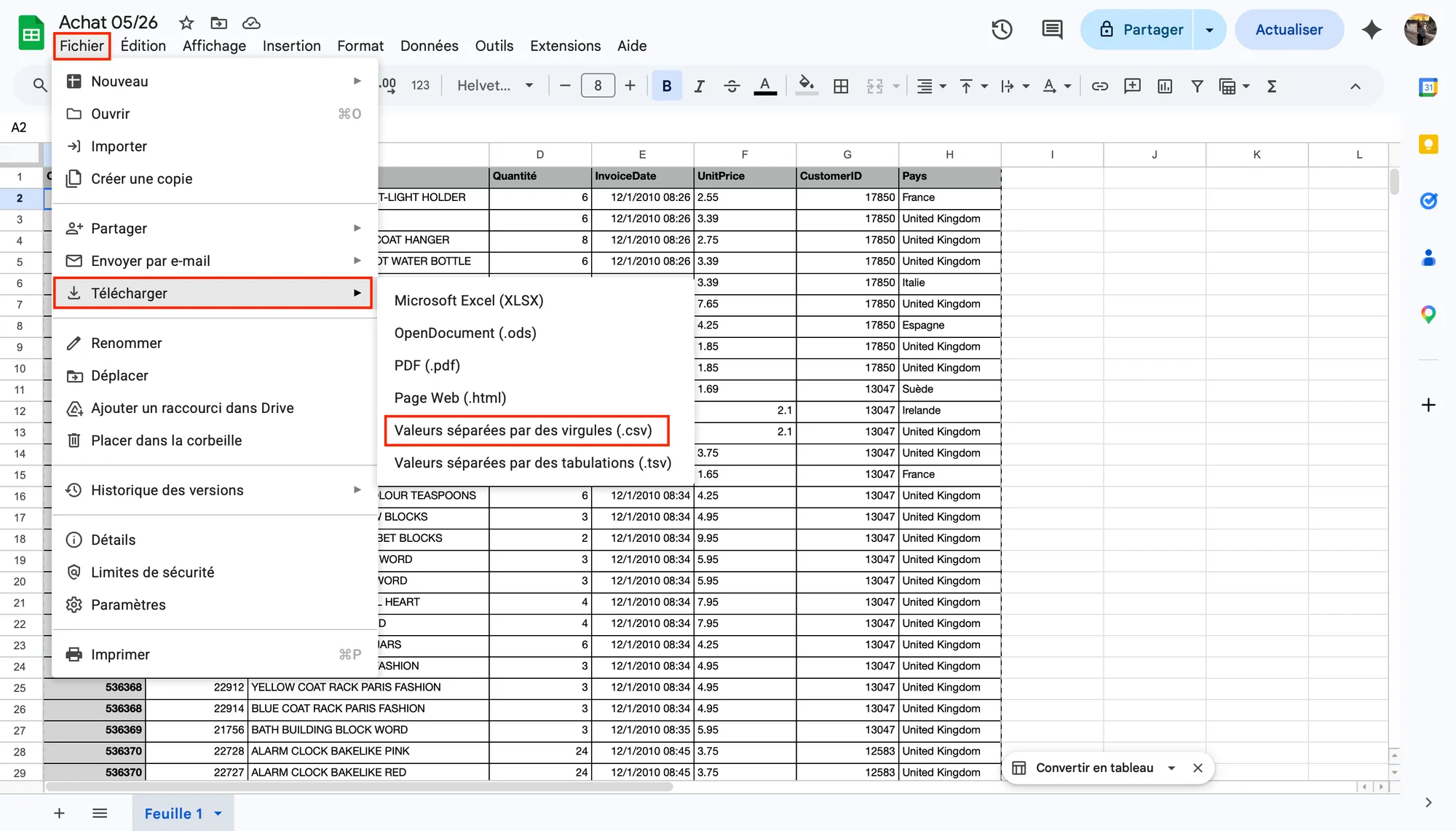Click the Actualiser button
The height and width of the screenshot is (831, 1456).
tap(1289, 30)
